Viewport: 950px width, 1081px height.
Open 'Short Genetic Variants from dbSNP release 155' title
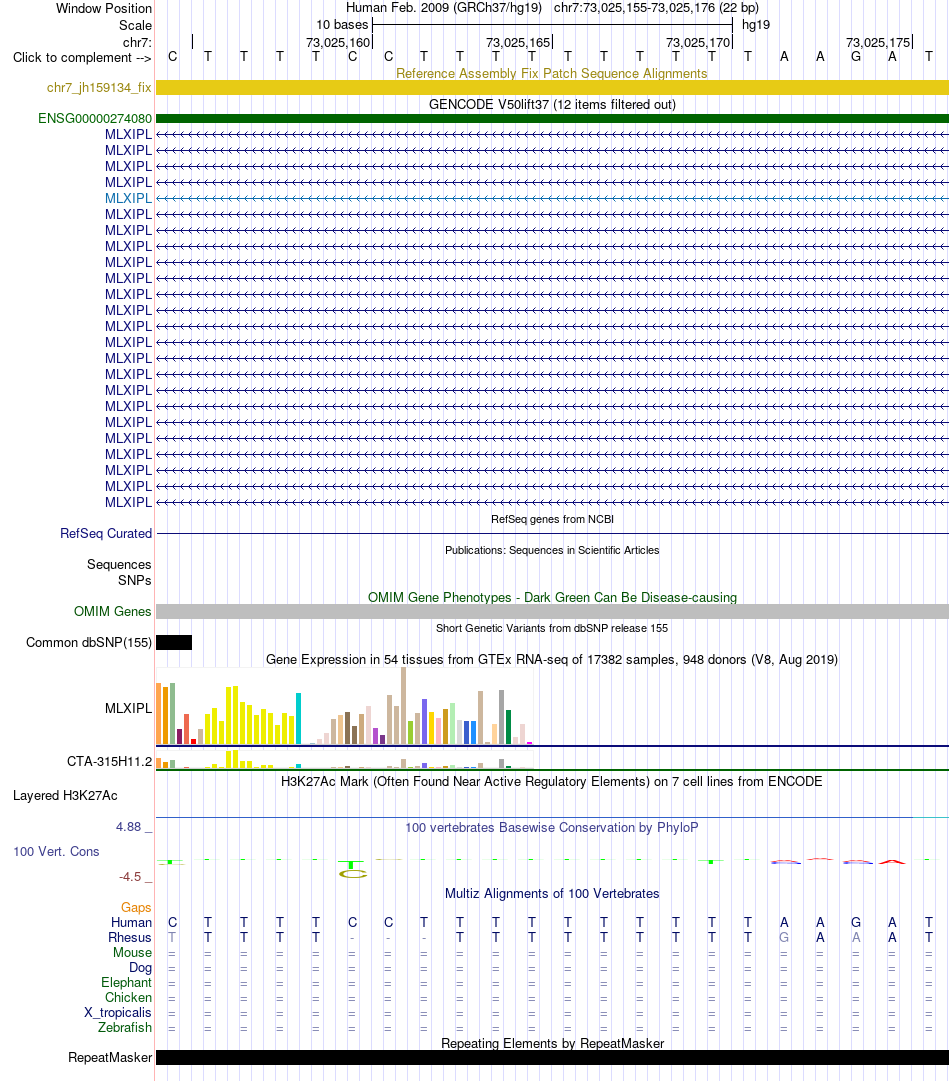click(x=552, y=628)
